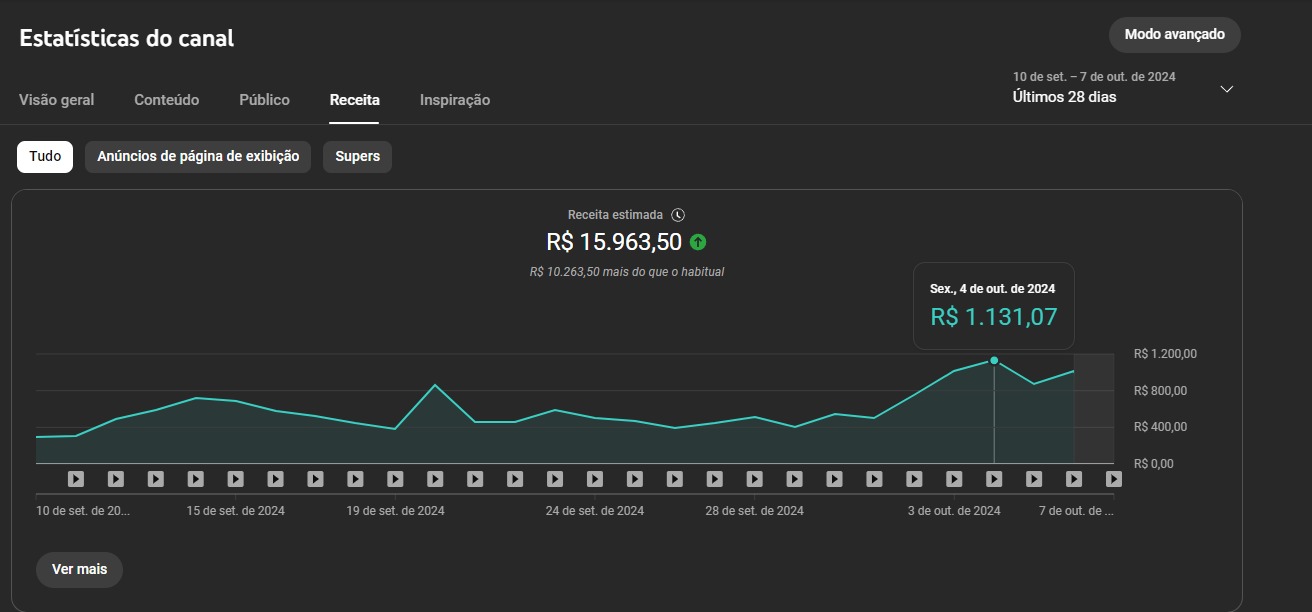
Task: Select the last video marker at the timeline's right end
Action: (x=1113, y=479)
